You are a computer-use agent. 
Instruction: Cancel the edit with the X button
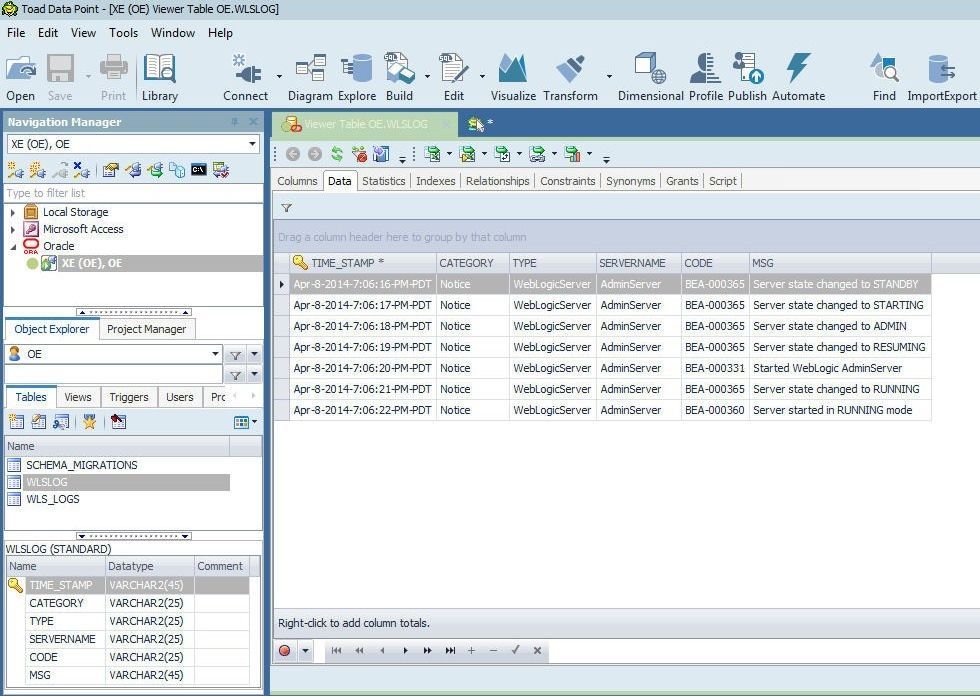(x=537, y=650)
